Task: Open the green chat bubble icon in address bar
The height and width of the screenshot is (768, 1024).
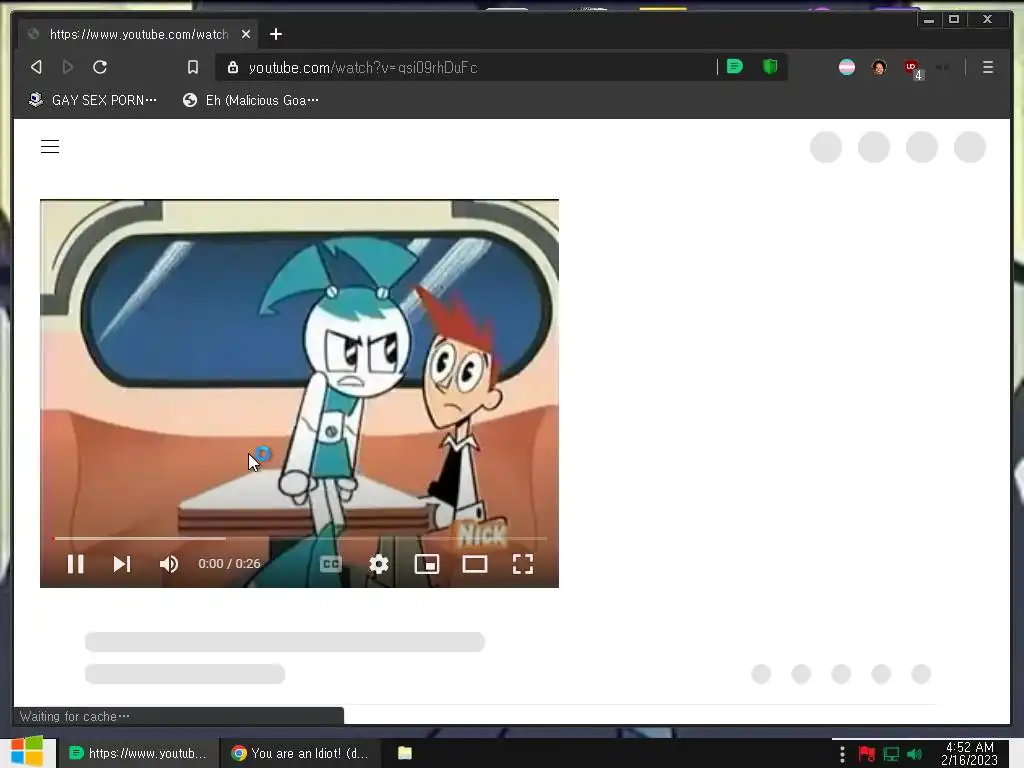Action: pyautogui.click(x=735, y=67)
